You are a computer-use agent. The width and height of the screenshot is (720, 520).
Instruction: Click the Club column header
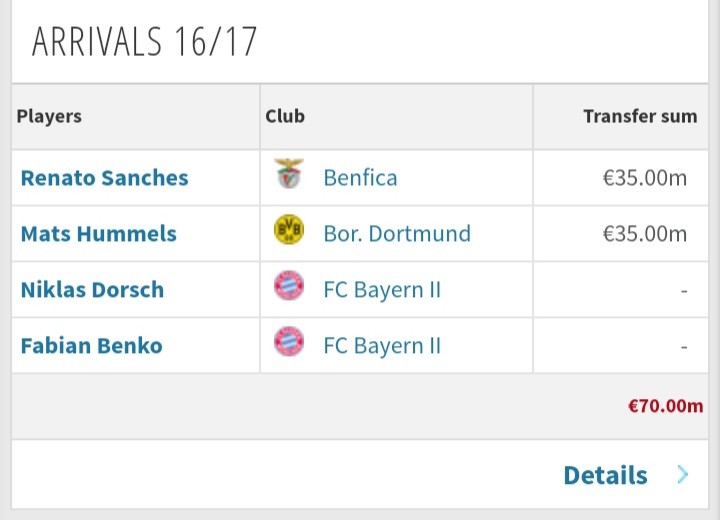click(285, 116)
